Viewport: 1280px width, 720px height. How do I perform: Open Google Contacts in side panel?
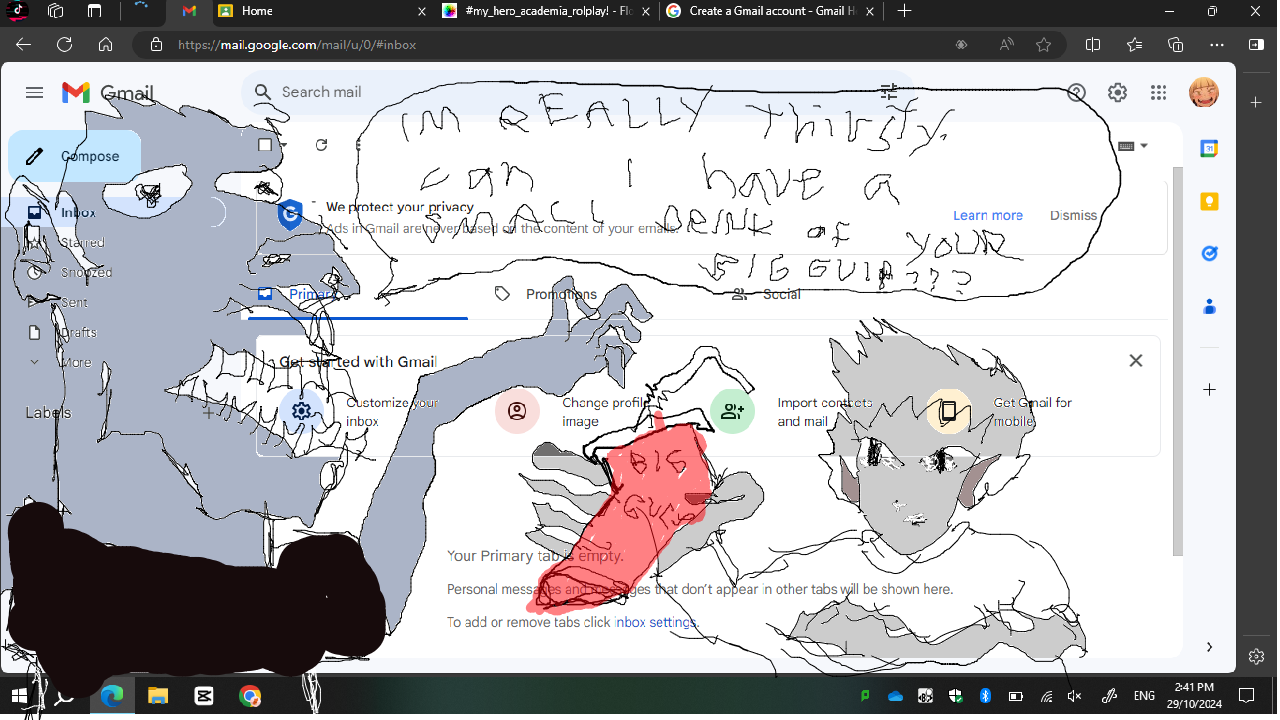1209,306
